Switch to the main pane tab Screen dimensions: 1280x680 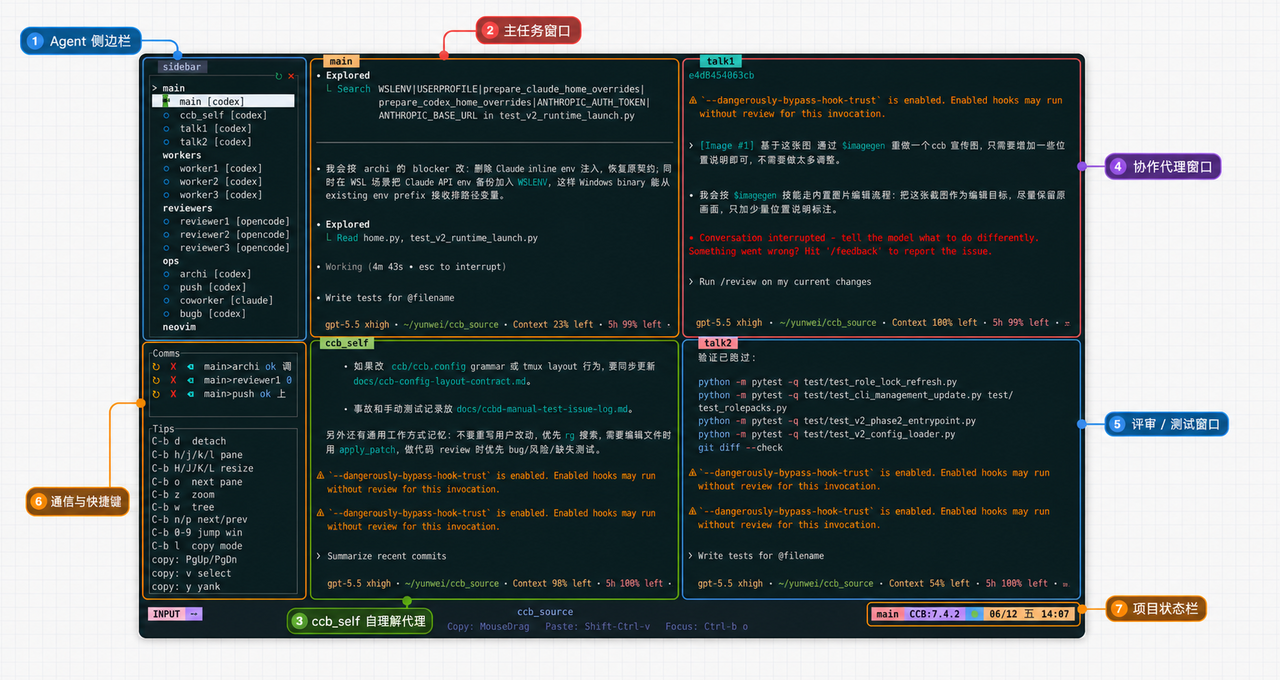pyautogui.click(x=341, y=61)
